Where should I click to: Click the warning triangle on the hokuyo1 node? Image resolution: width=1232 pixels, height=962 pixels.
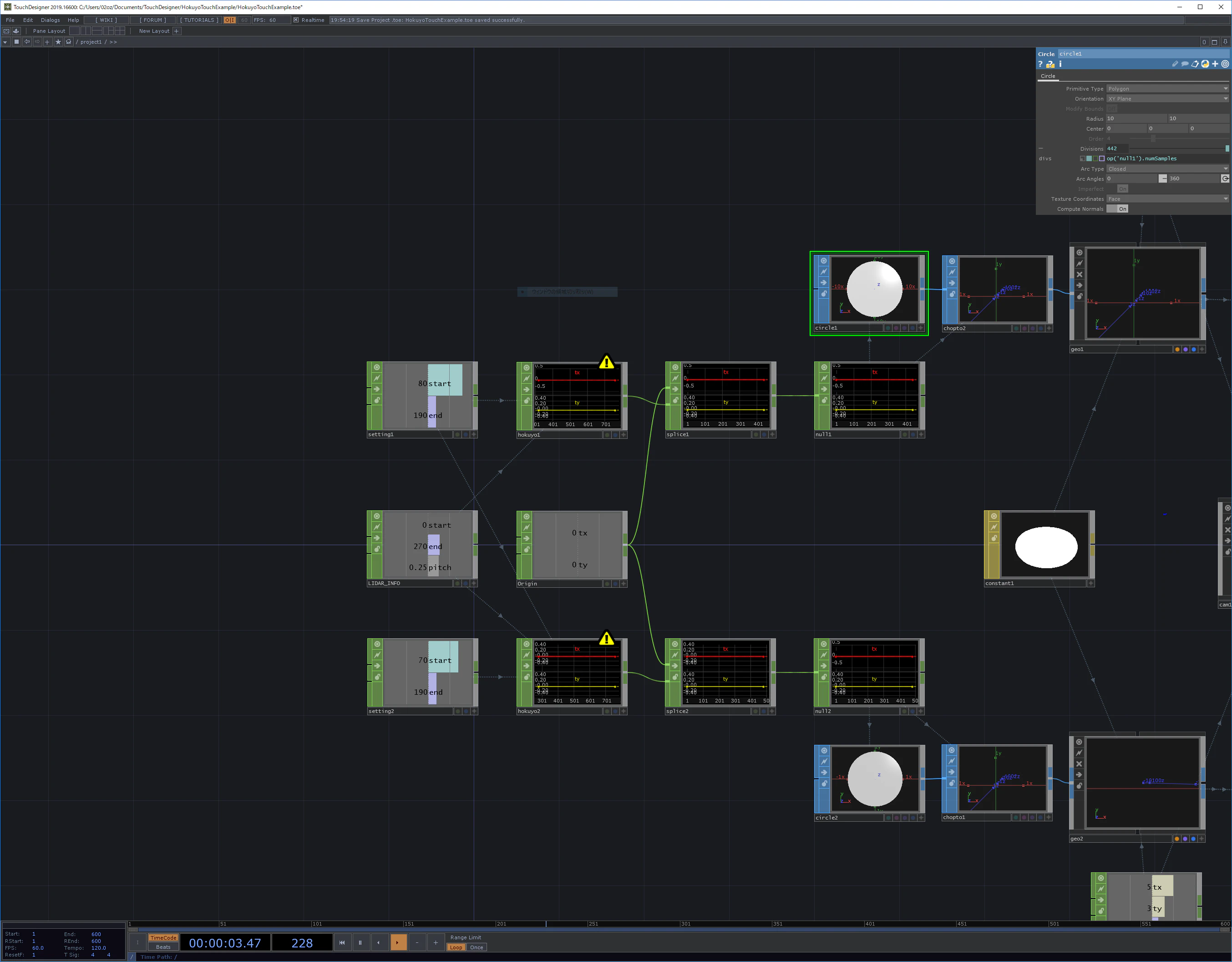[606, 361]
